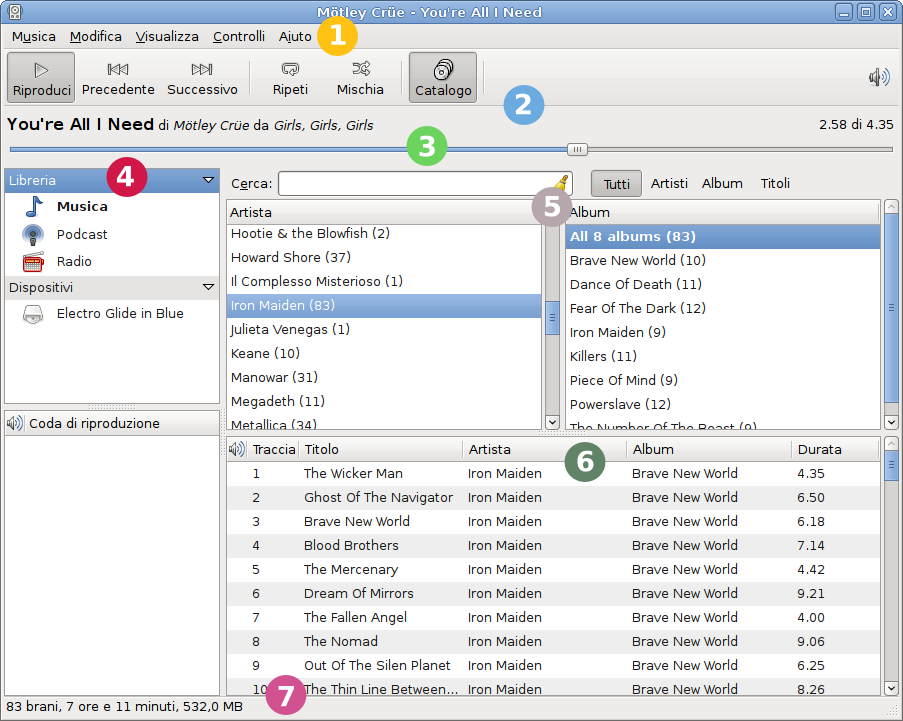Screen dimensions: 903x721
Task: Collapse the Dispositivi section
Action: (208, 287)
